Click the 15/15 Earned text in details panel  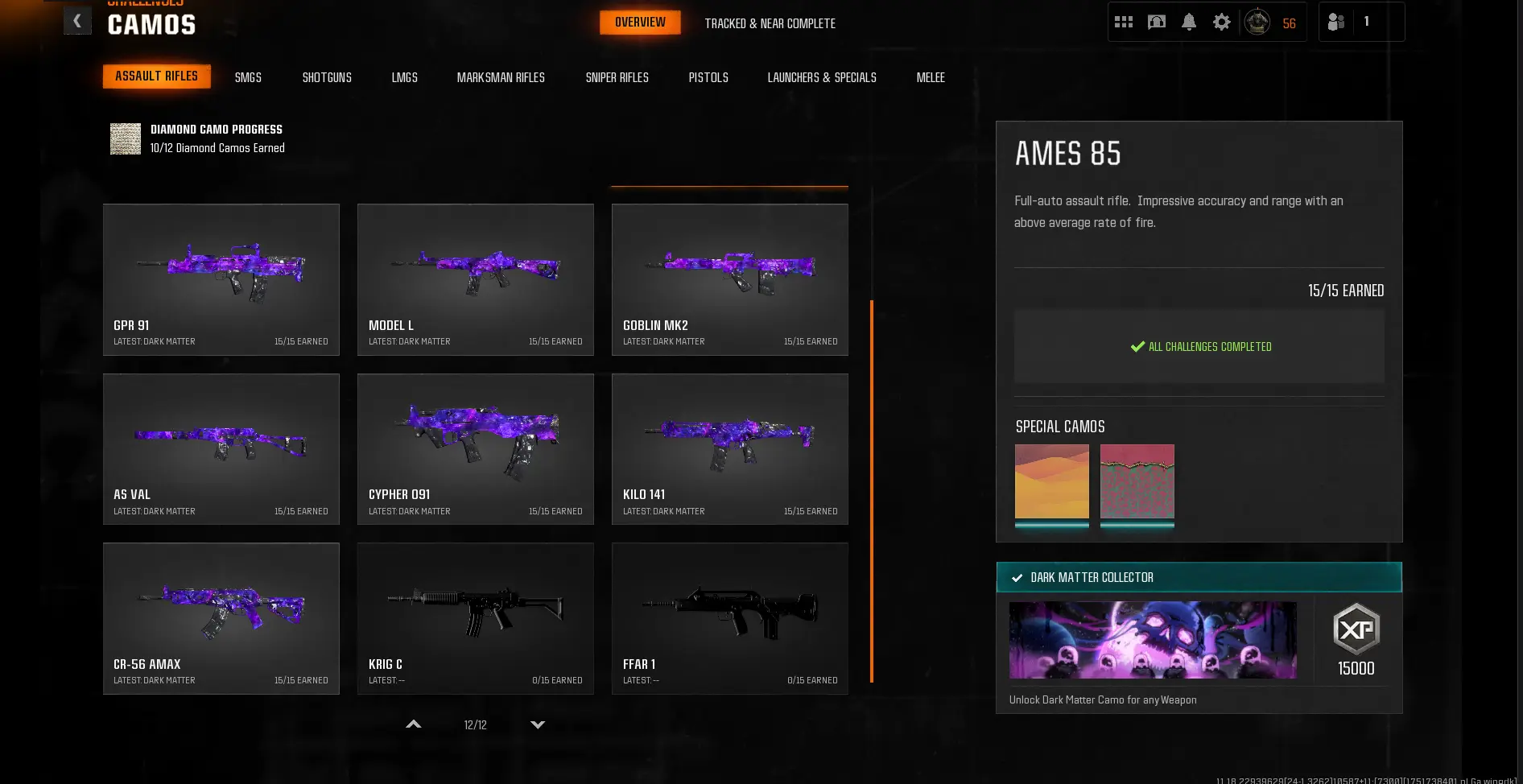1346,291
